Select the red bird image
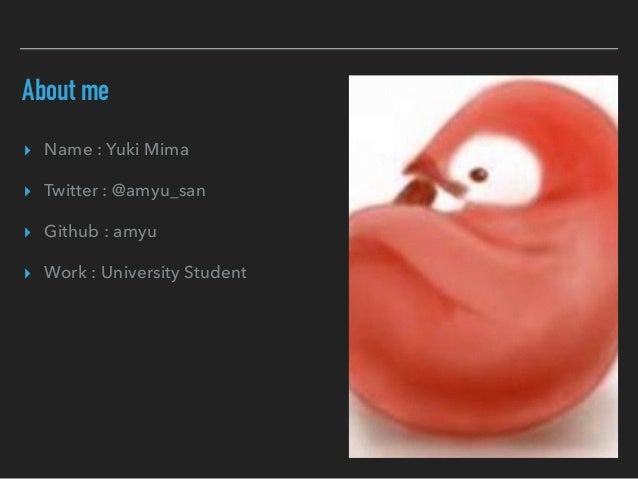This screenshot has width=638, height=479. (483, 266)
